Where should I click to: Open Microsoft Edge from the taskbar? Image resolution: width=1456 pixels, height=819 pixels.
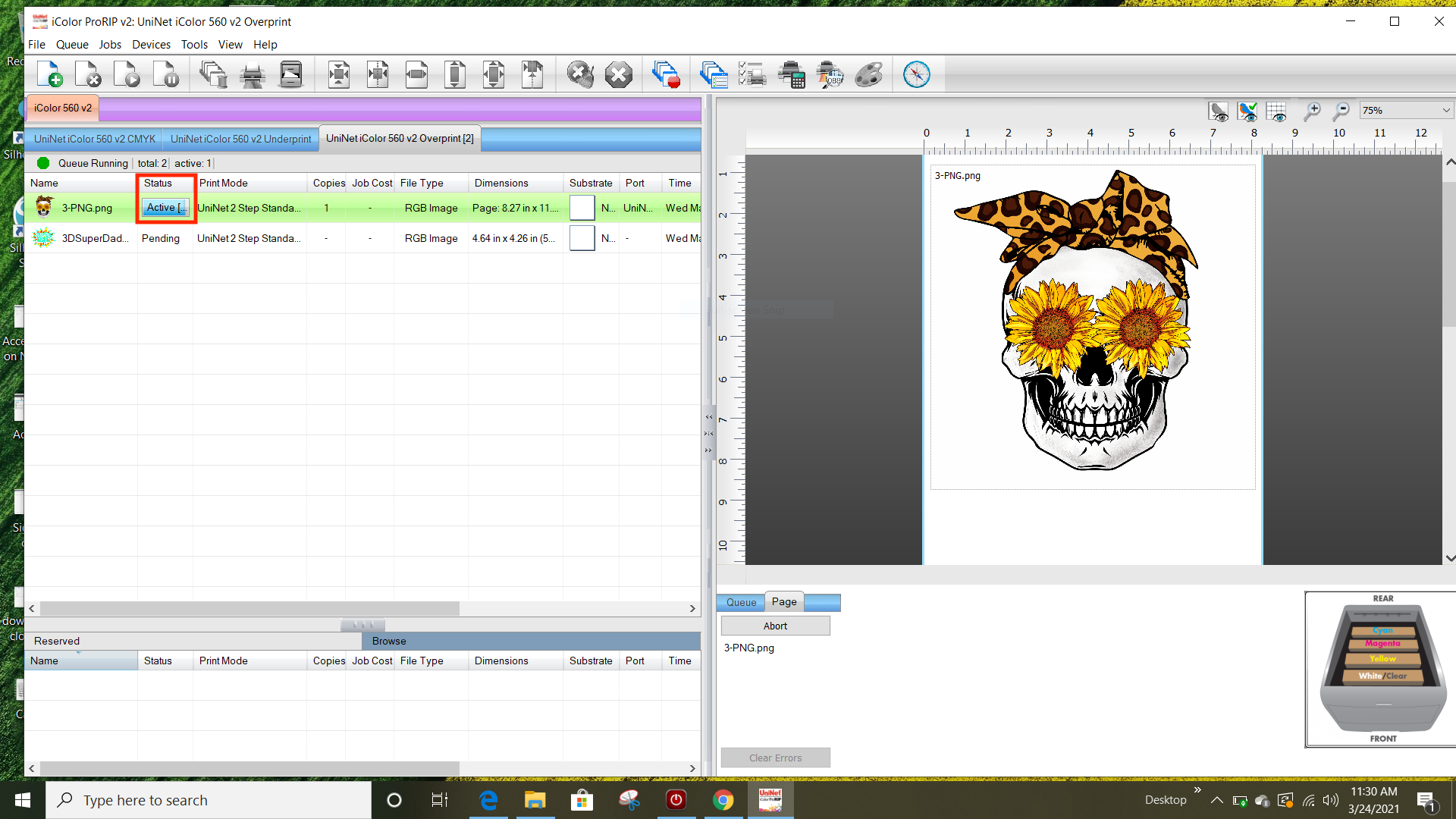488,800
